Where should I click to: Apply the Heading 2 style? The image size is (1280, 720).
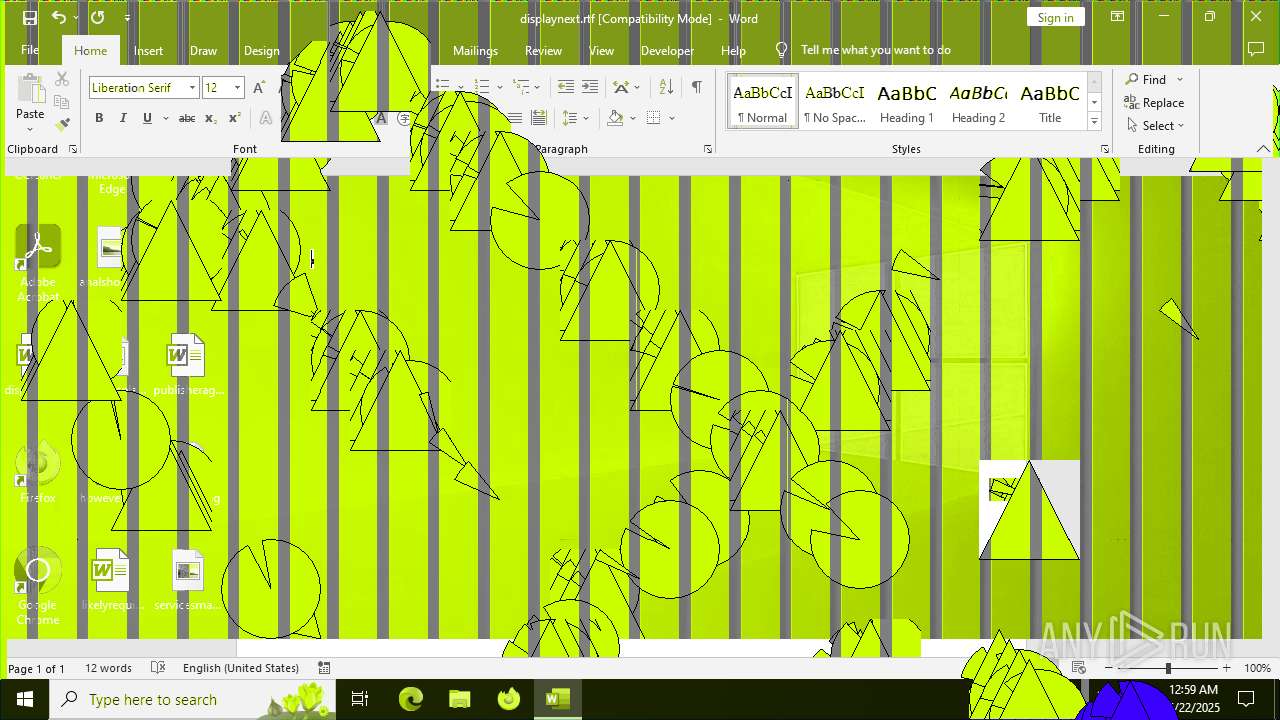click(x=978, y=102)
